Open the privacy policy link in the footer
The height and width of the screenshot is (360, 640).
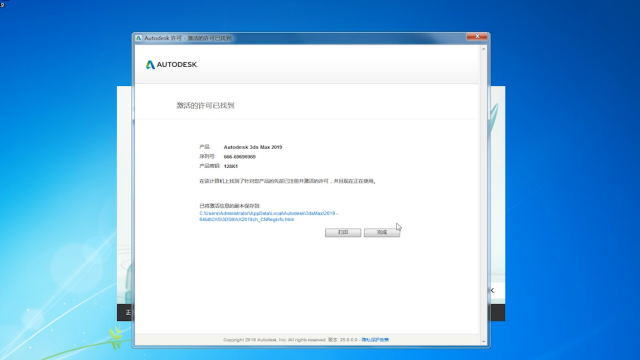pyautogui.click(x=375, y=340)
